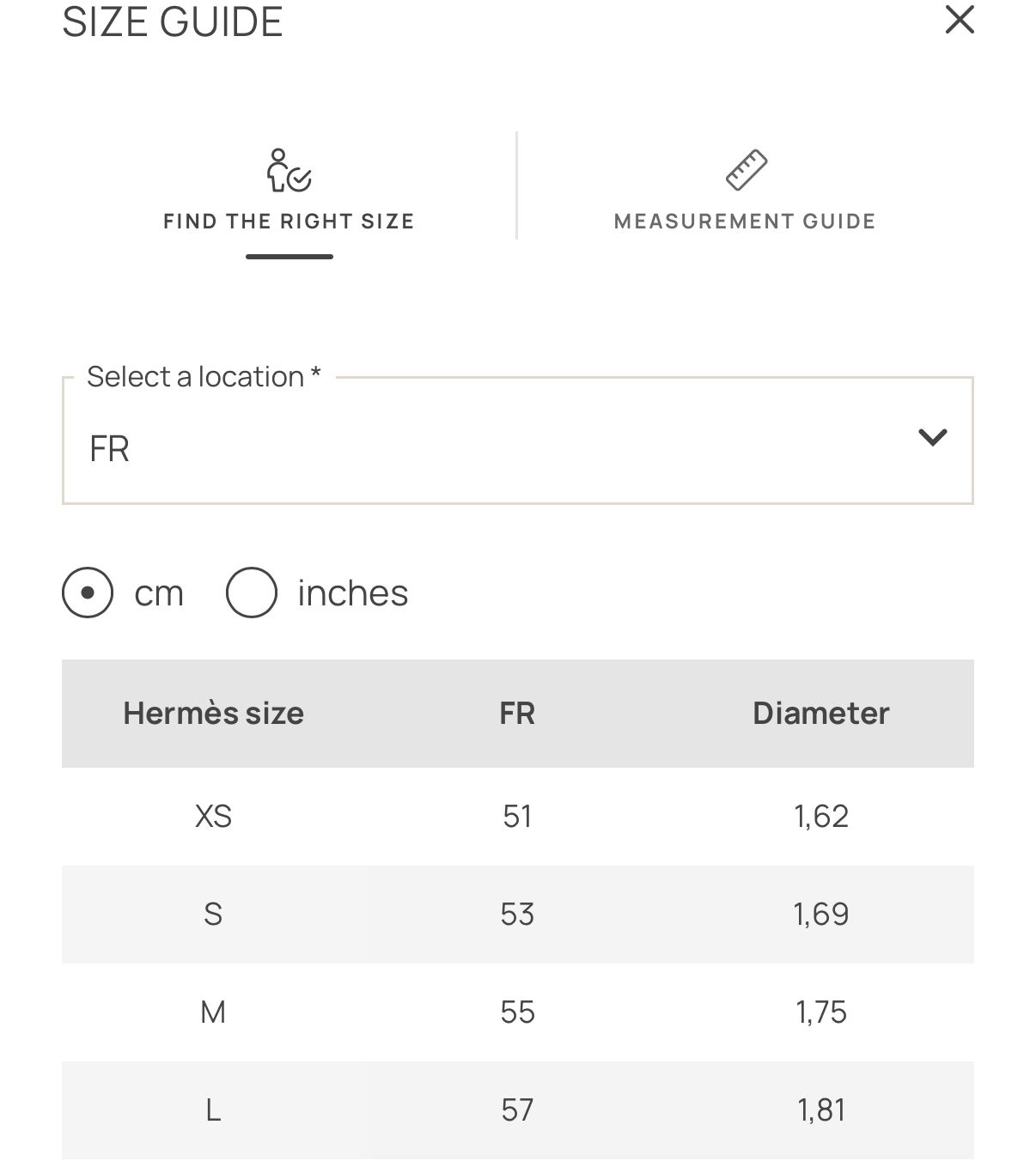Open the Measurement Guide tab

(745, 221)
